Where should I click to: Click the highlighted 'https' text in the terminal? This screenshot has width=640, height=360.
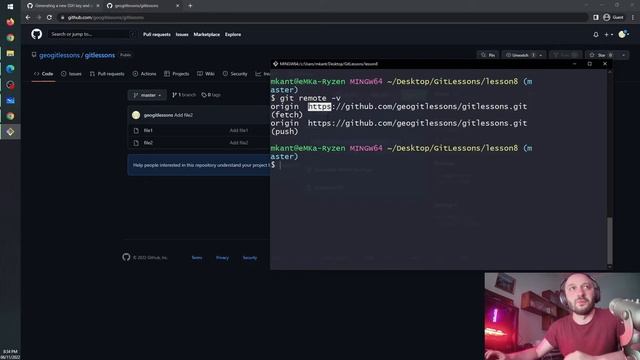point(319,107)
